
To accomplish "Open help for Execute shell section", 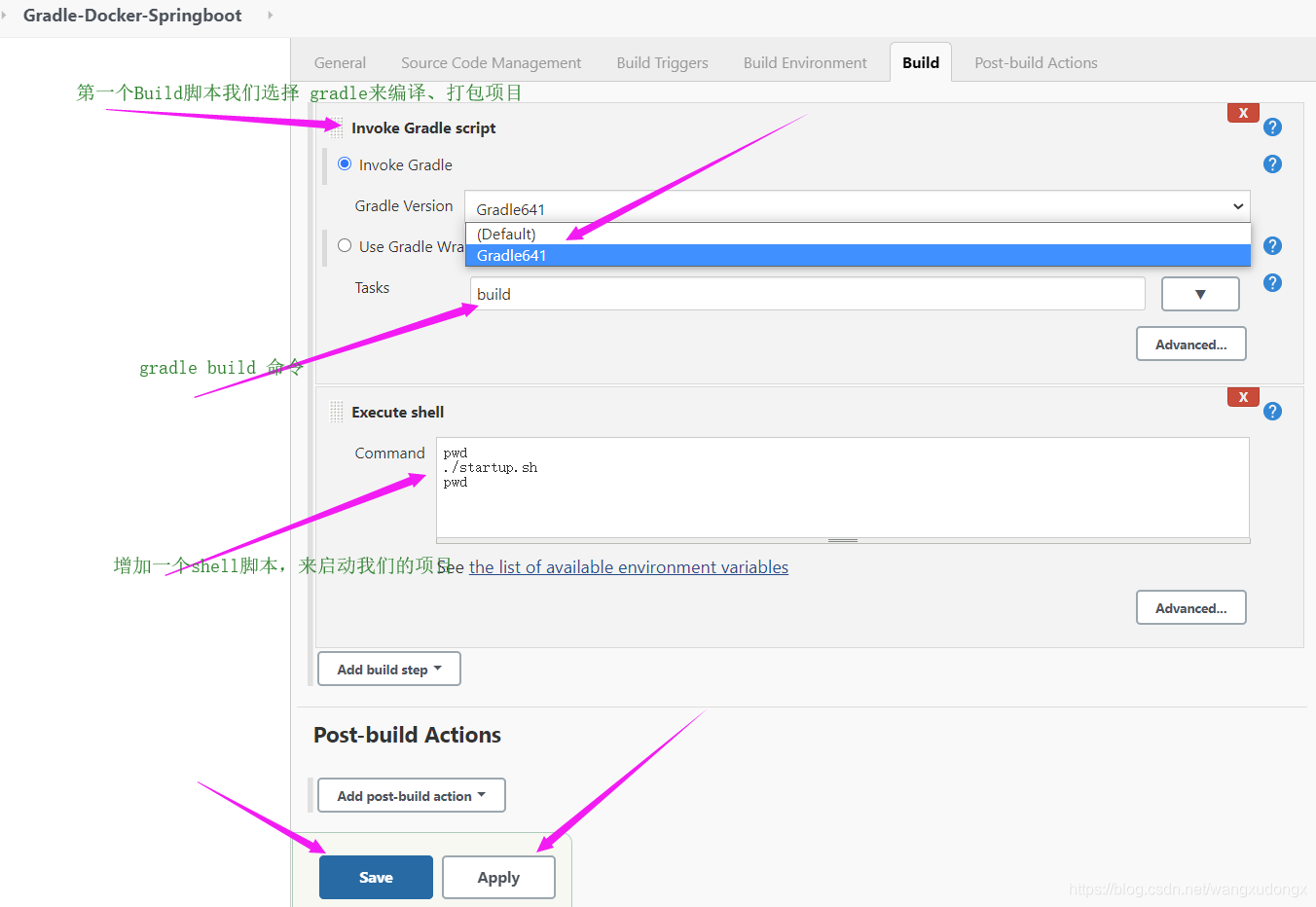I will click(1272, 412).
